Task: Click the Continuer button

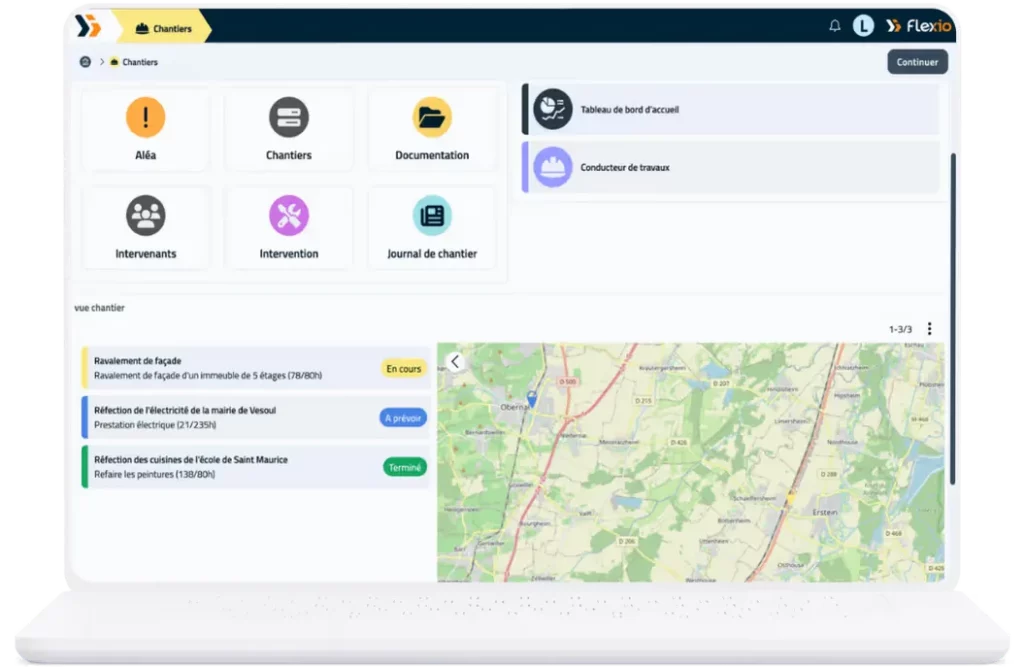Action: (917, 62)
